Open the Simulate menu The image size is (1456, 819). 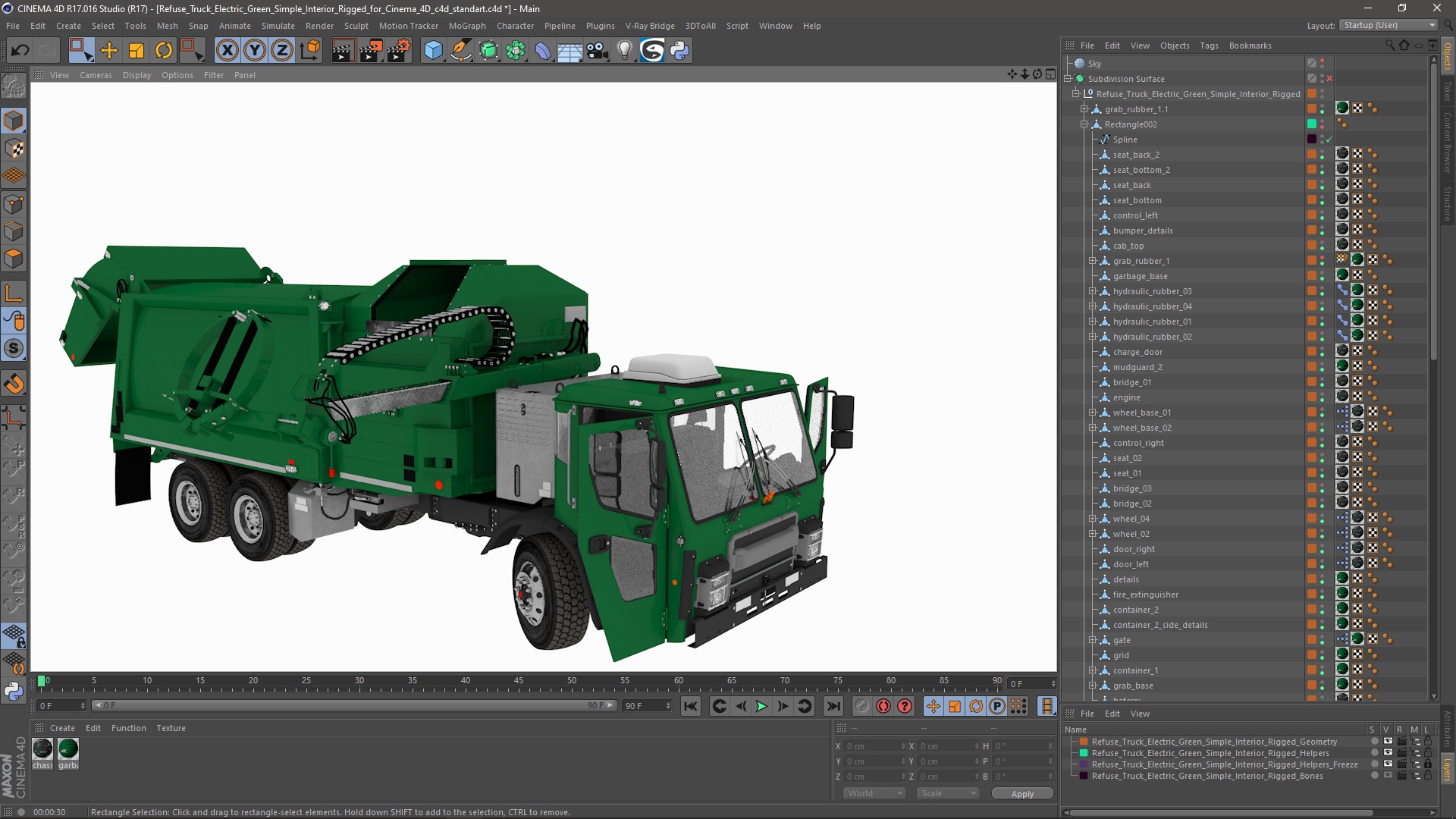click(278, 26)
